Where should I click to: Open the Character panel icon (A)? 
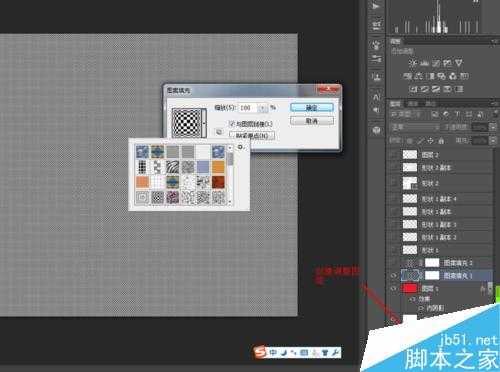click(376, 97)
